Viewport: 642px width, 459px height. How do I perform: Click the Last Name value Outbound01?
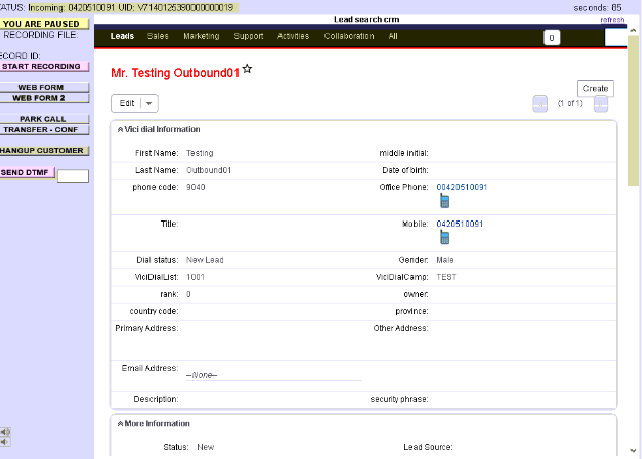208,170
